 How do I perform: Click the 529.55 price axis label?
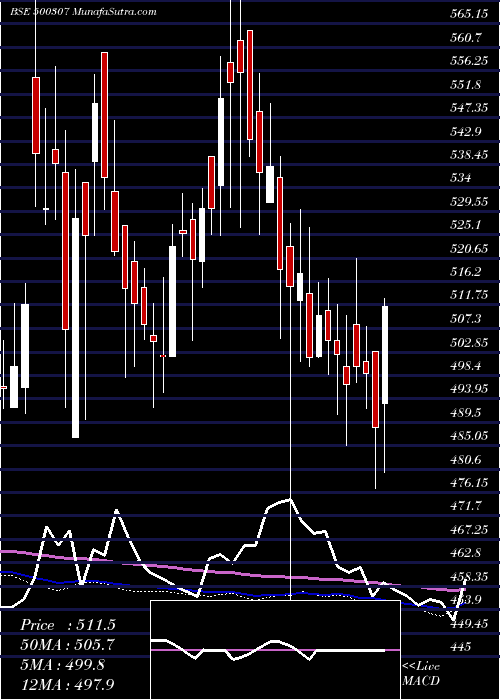coord(469,202)
